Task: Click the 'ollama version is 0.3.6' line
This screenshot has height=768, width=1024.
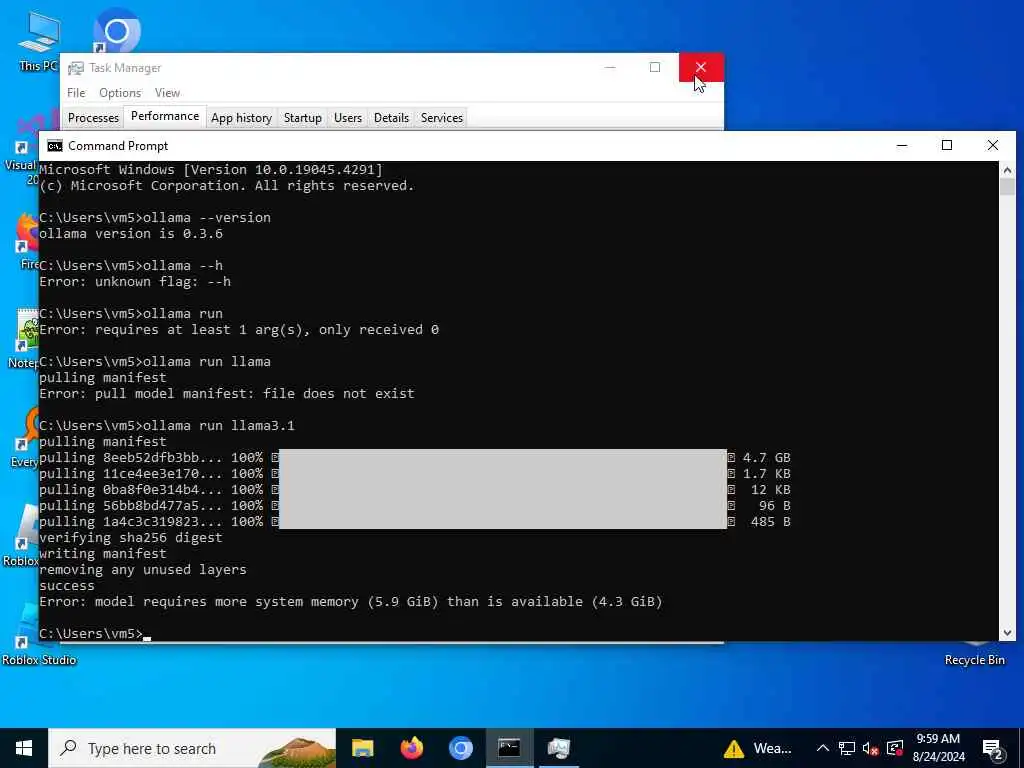Action: [x=131, y=234]
